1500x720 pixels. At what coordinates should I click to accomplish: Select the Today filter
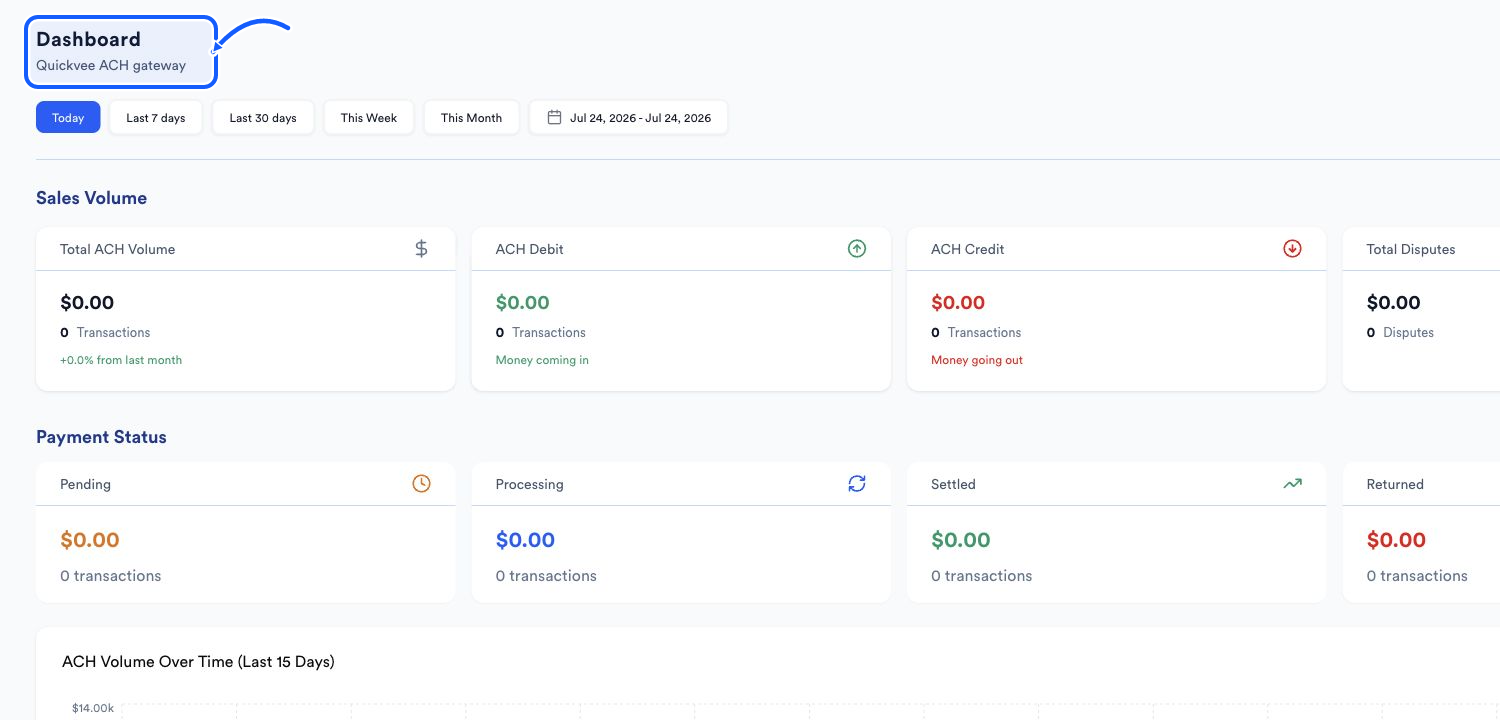point(68,117)
